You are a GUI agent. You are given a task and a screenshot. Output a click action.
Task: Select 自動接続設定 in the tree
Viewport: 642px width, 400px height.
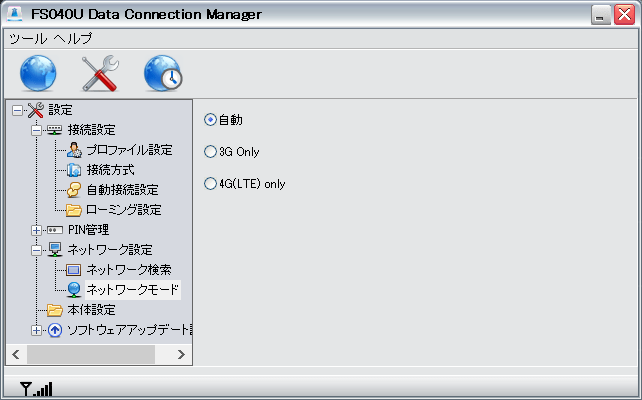pos(122,190)
